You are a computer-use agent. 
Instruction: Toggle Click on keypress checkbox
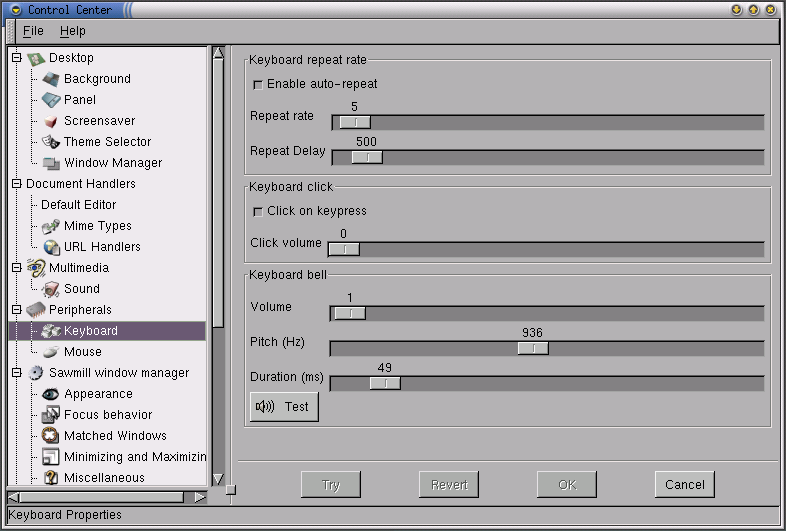click(x=258, y=212)
